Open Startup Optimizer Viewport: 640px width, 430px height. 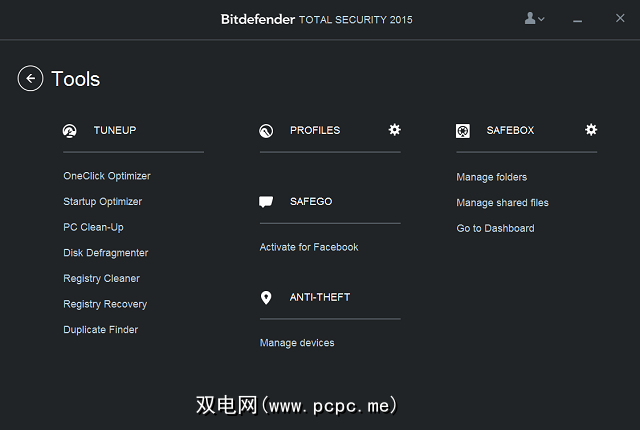tap(103, 202)
